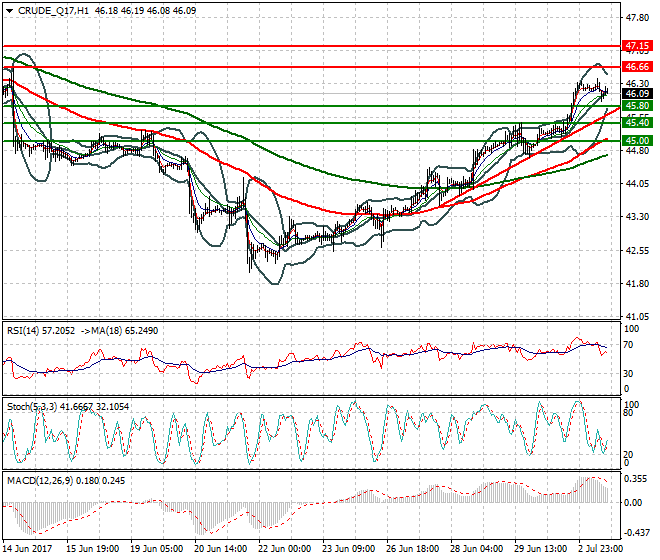
Task: Click the 2 Jul 23:00 time label
Action: tap(600, 549)
